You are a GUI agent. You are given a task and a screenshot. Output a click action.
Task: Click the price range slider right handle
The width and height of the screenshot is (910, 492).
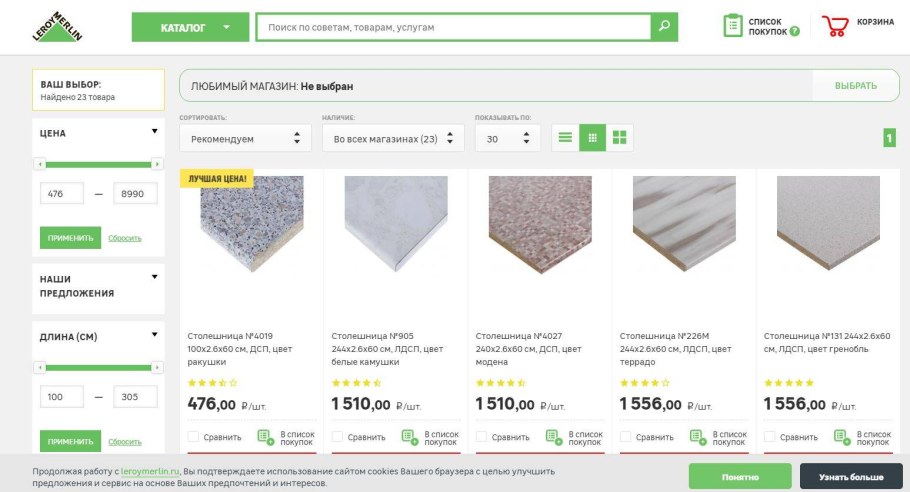point(157,164)
